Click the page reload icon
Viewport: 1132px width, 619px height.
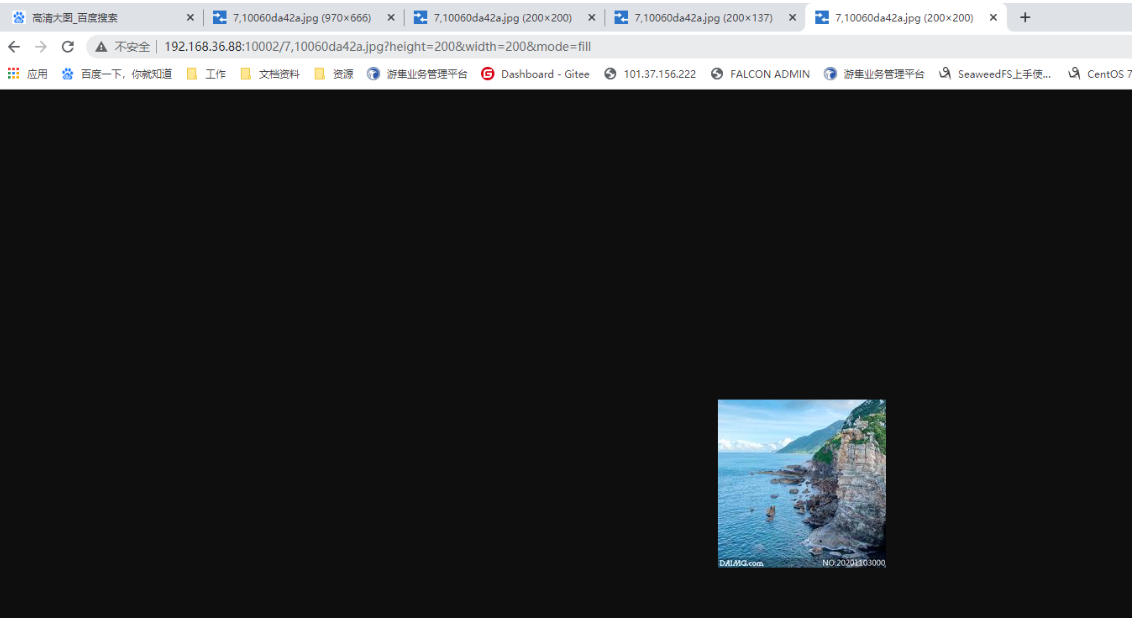tap(67, 46)
